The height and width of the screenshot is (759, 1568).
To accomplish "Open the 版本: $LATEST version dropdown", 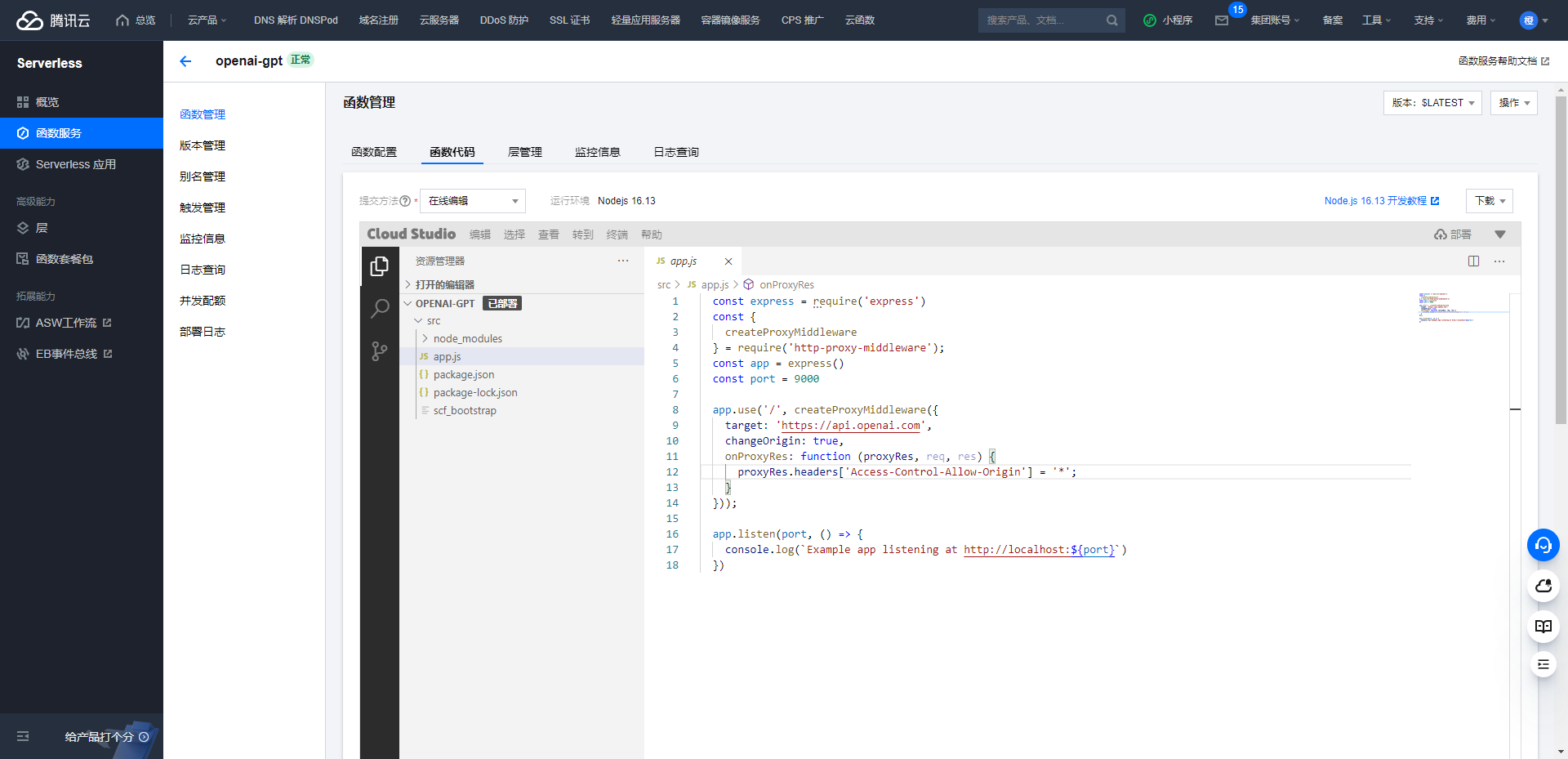I will tap(1432, 103).
